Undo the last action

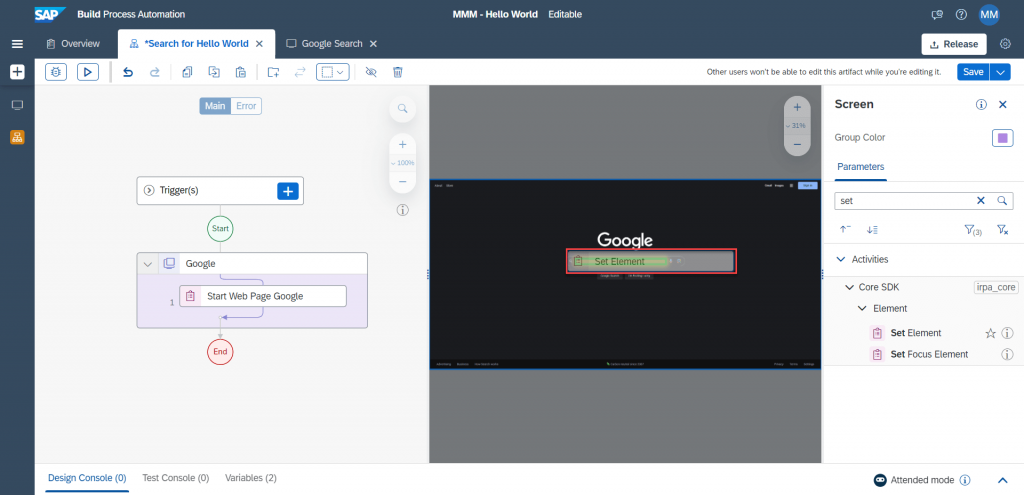(128, 72)
